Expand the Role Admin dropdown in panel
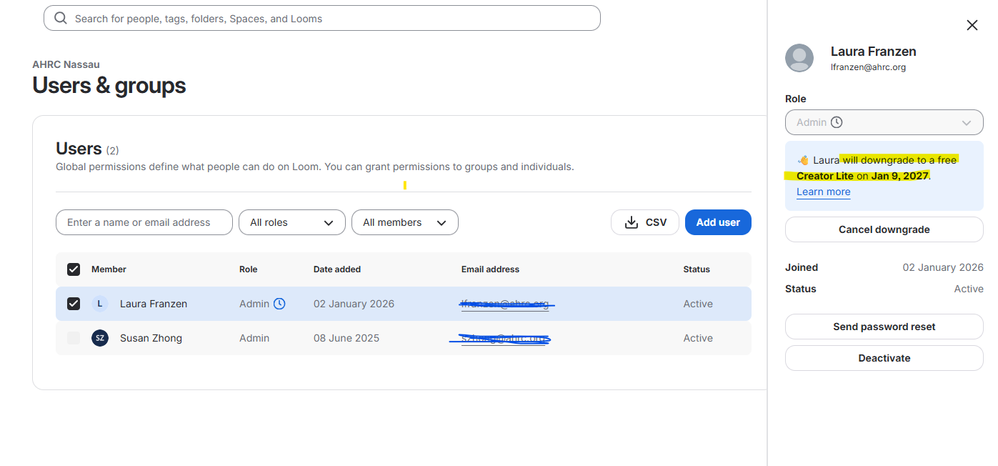 (x=884, y=122)
